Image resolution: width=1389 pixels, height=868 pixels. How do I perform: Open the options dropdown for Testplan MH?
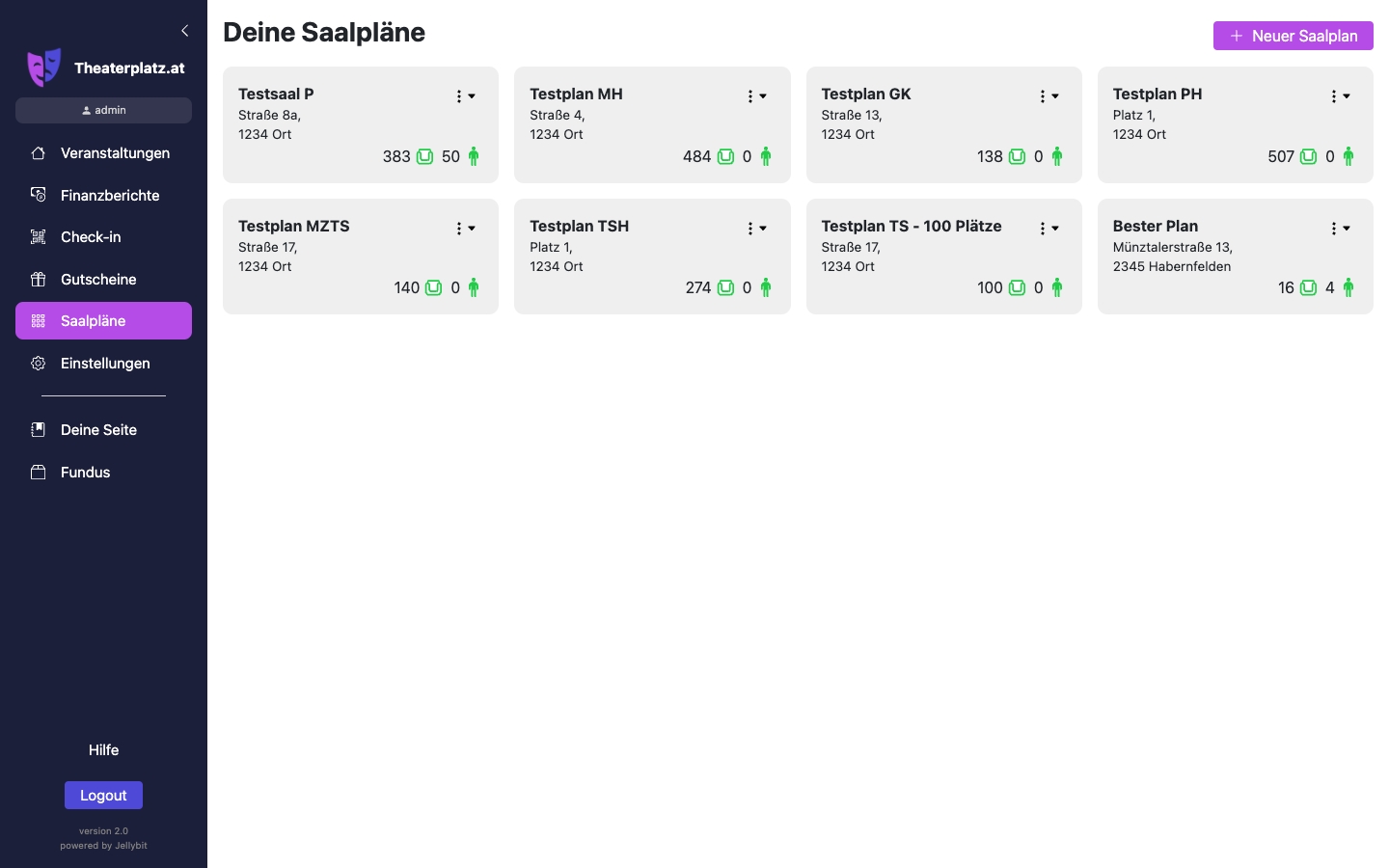[756, 96]
